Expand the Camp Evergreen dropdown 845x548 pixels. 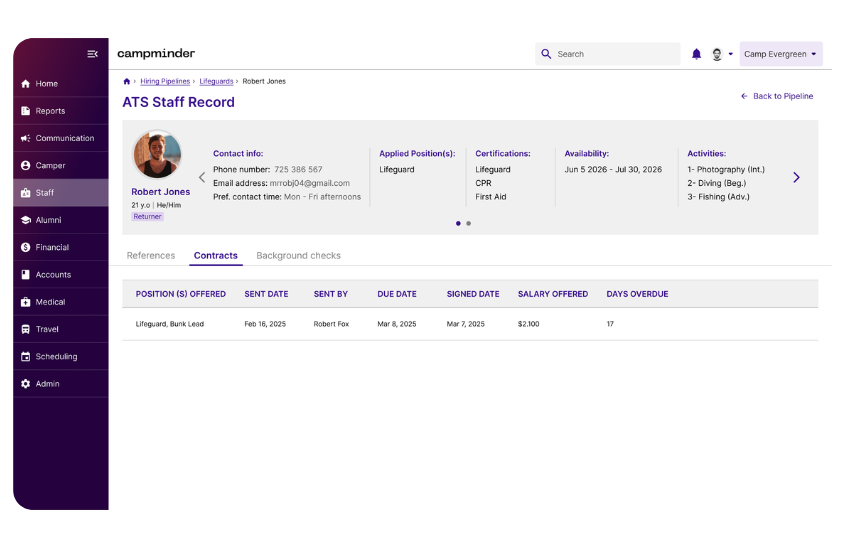[780, 54]
